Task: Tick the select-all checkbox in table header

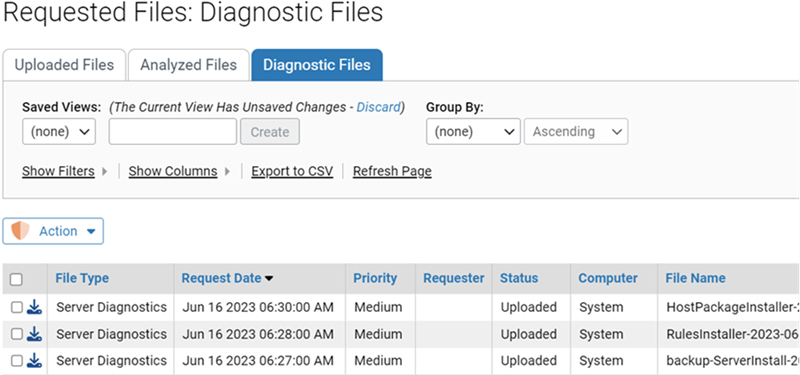Action: 16,279
